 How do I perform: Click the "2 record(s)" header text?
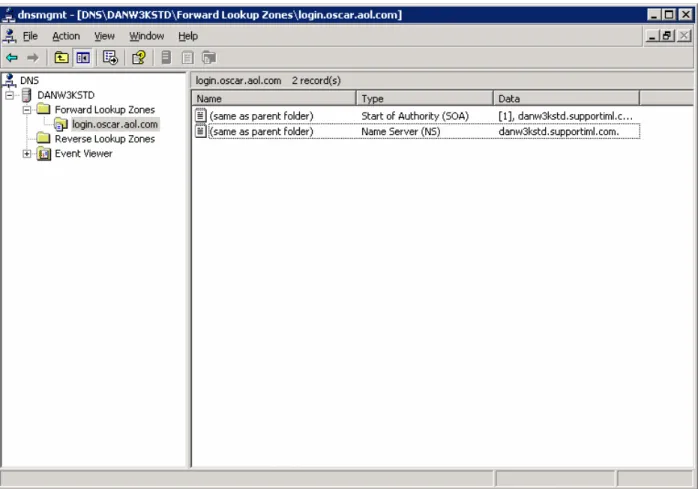tap(316, 81)
